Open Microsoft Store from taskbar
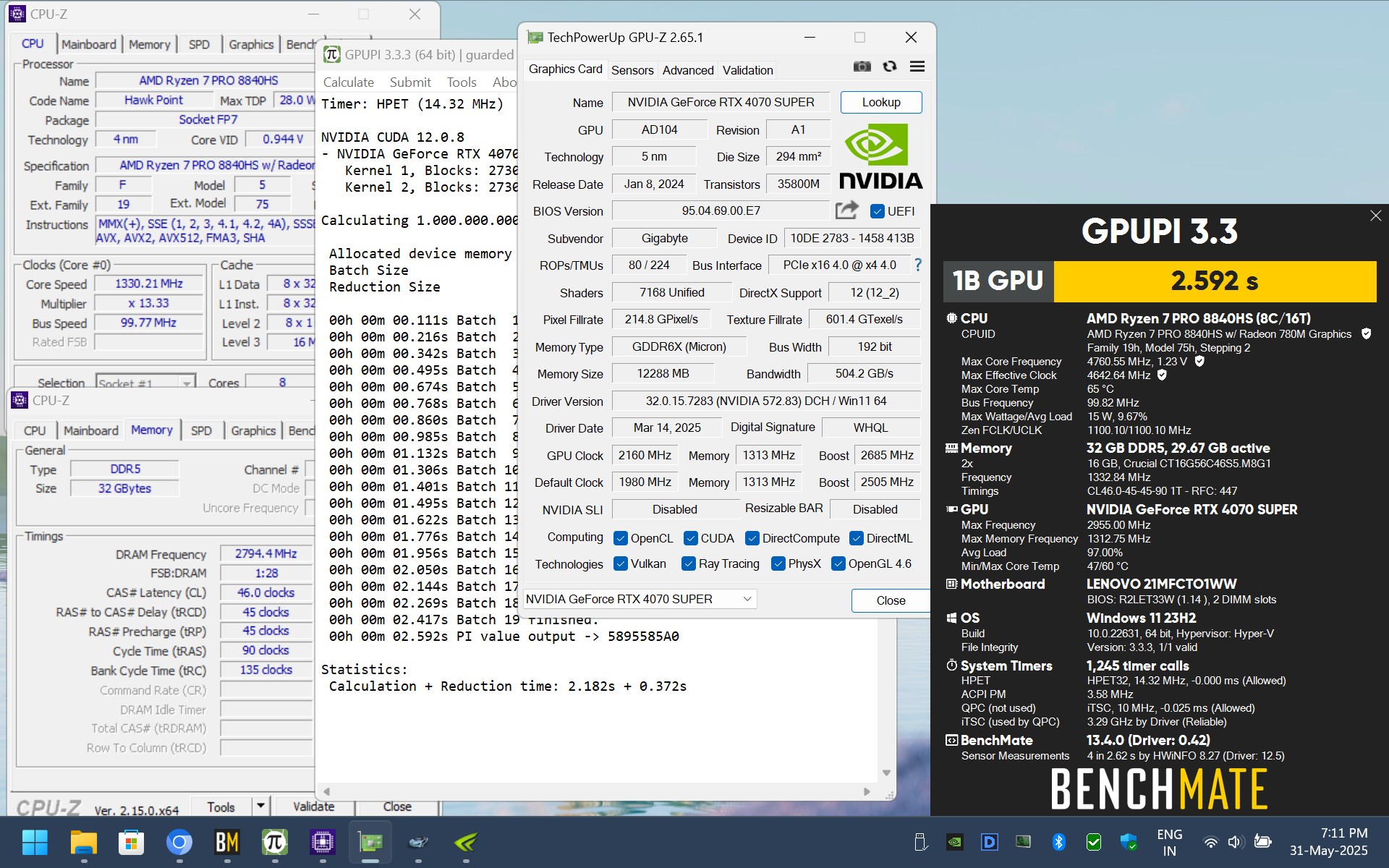The width and height of the screenshot is (1389, 868). (131, 842)
